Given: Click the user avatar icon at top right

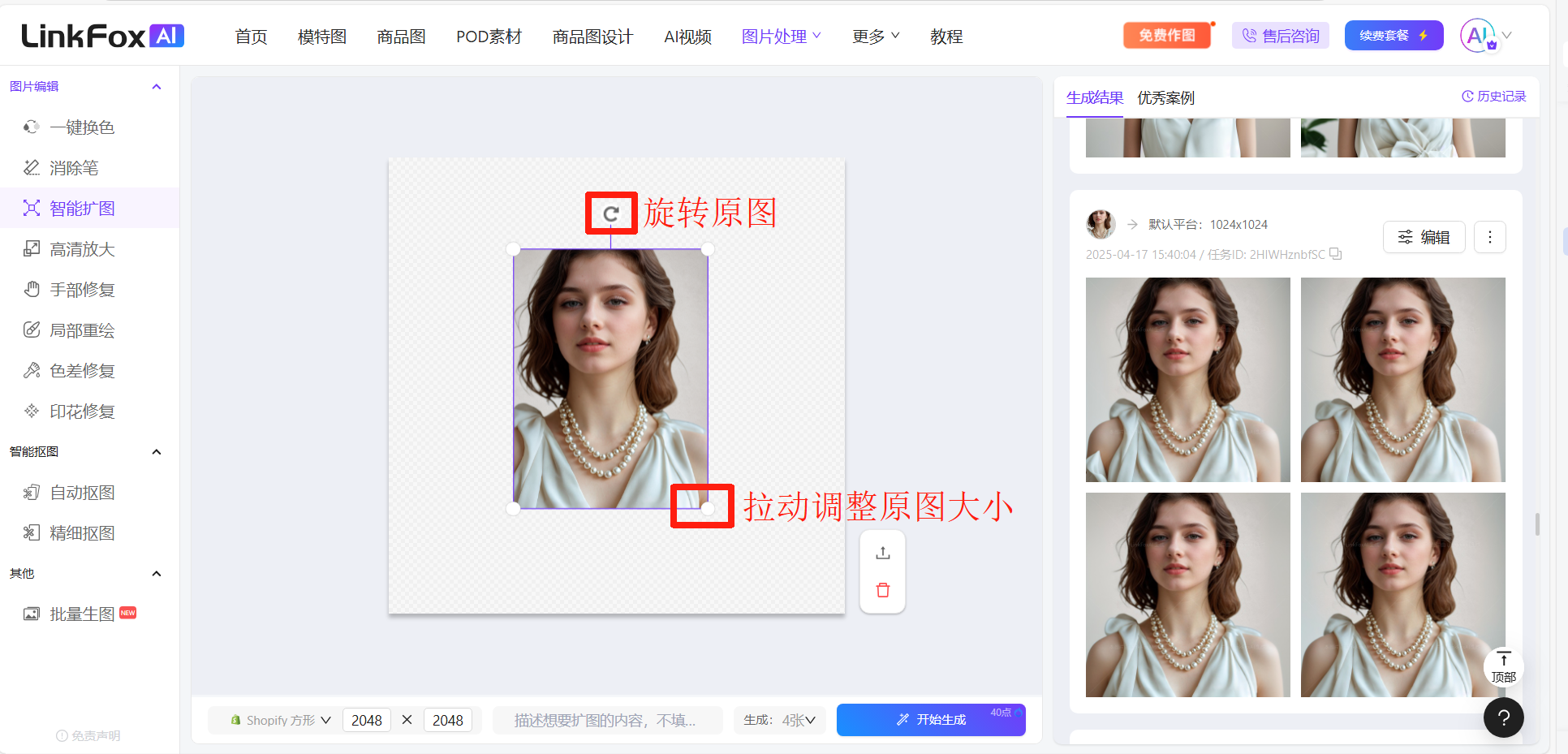Looking at the screenshot, I should tap(1478, 36).
